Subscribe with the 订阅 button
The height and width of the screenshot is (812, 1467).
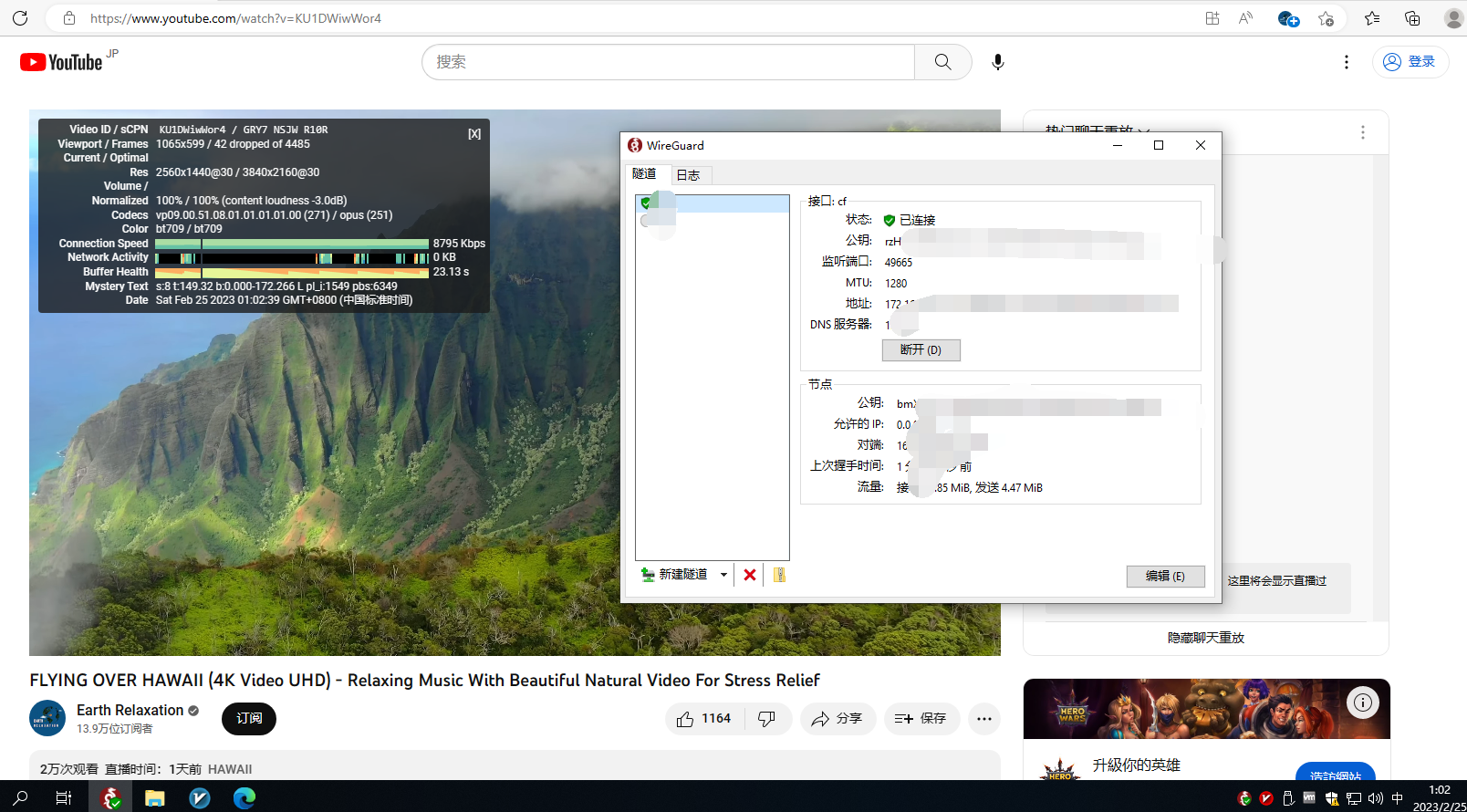tap(249, 719)
